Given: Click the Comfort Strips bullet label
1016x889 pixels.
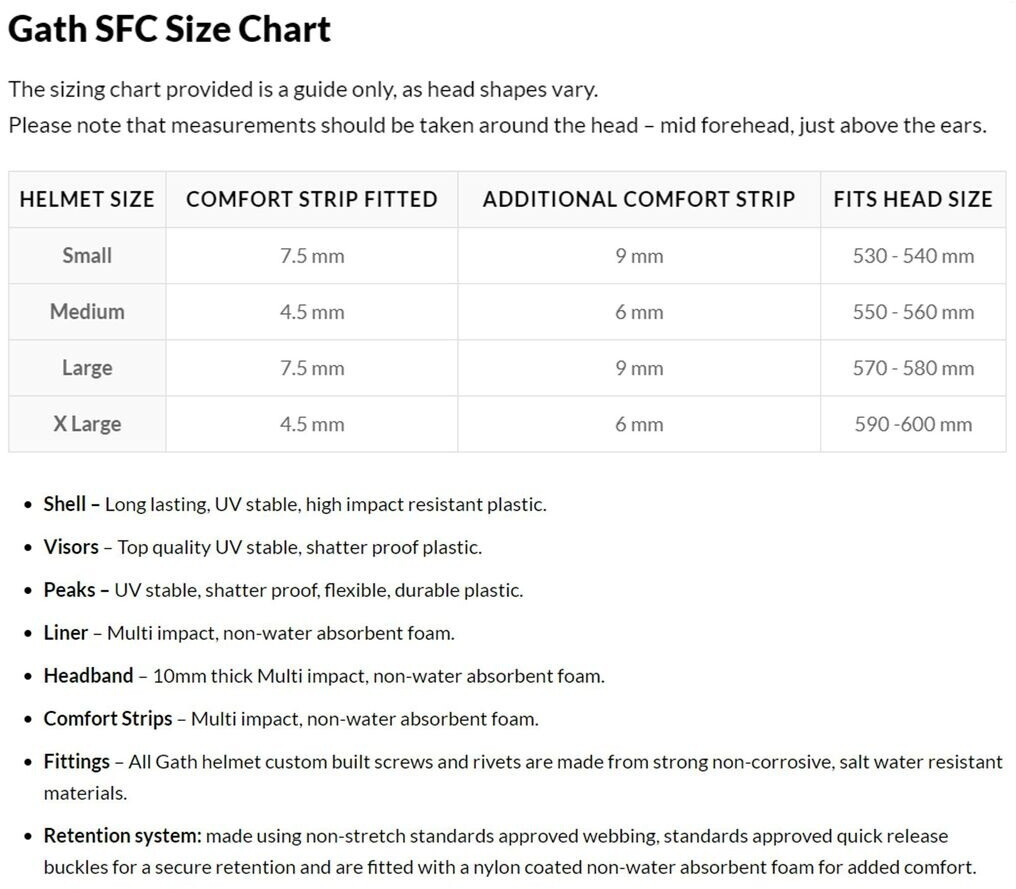Looking at the screenshot, I should pos(107,718).
